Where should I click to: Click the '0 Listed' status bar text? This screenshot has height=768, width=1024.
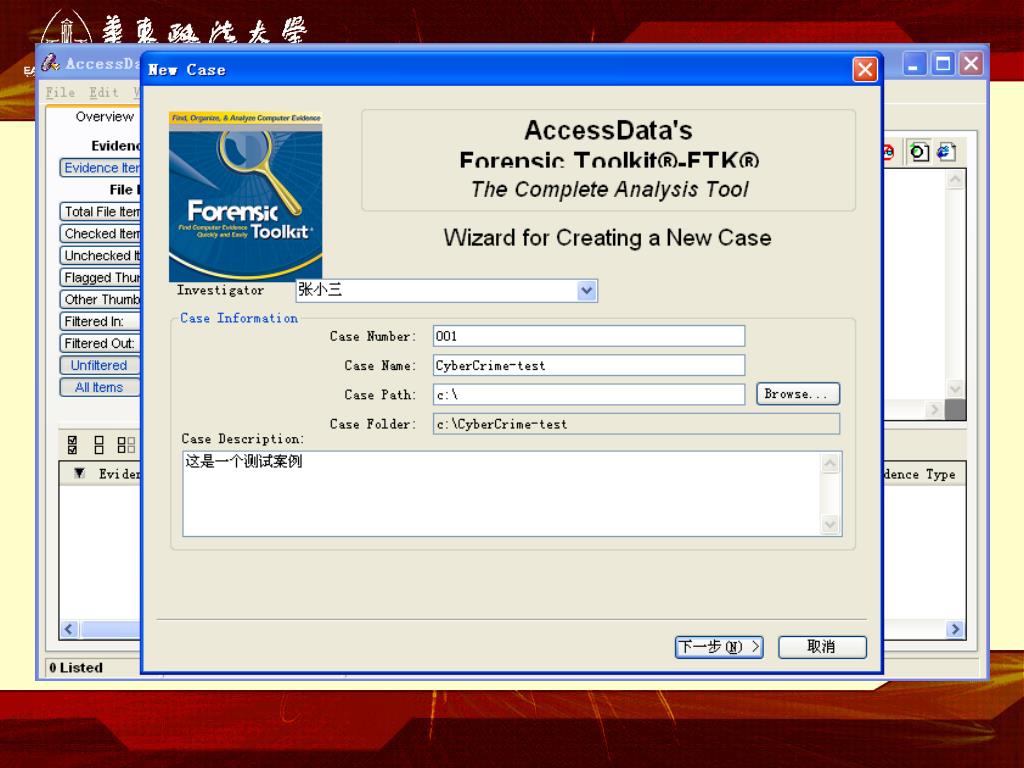(x=76, y=667)
